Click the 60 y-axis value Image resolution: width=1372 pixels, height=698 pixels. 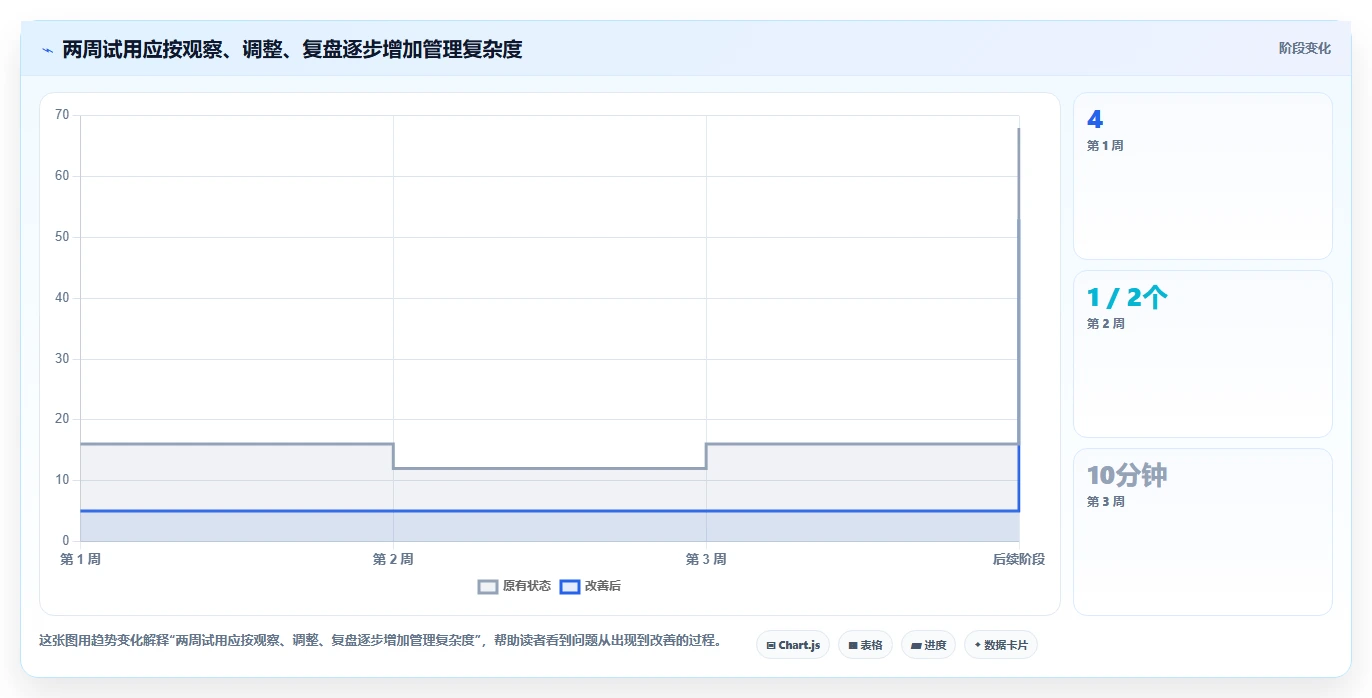point(62,176)
